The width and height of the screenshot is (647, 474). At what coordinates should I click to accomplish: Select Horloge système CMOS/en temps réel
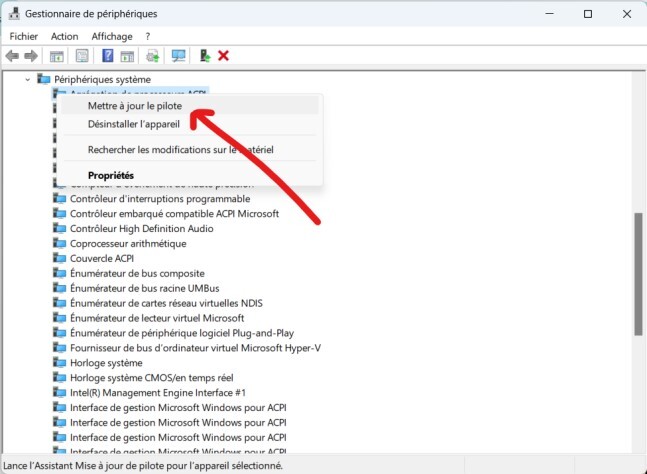pos(151,378)
